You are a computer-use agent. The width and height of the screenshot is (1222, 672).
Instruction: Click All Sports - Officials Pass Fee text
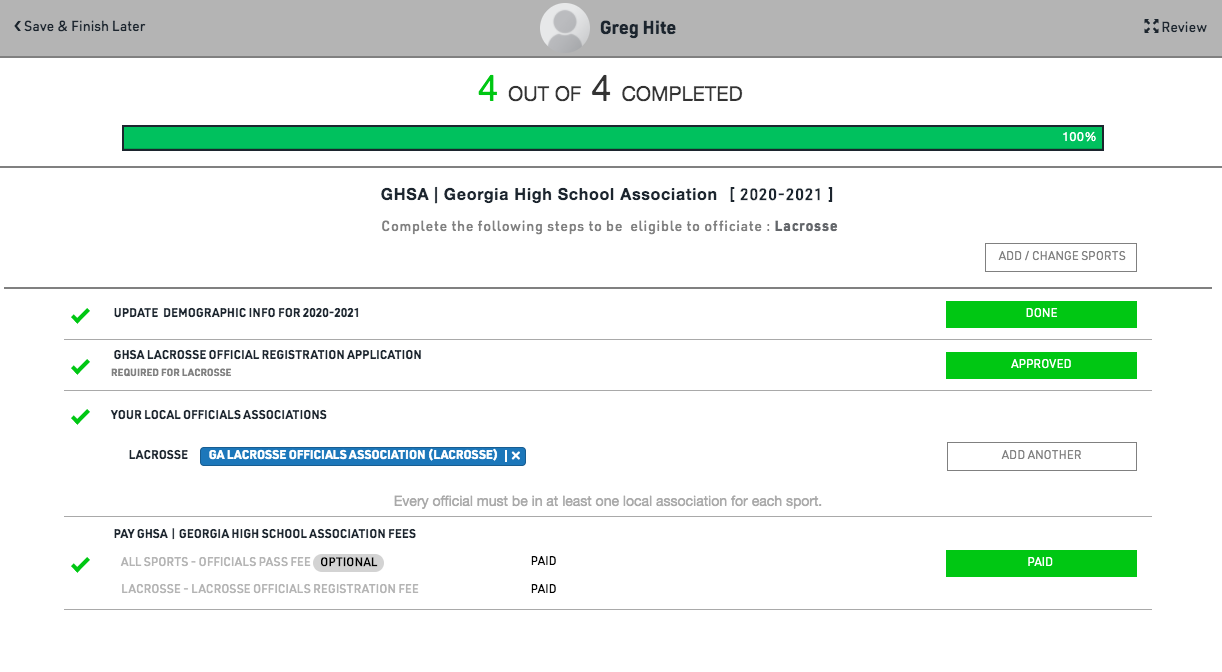216,562
